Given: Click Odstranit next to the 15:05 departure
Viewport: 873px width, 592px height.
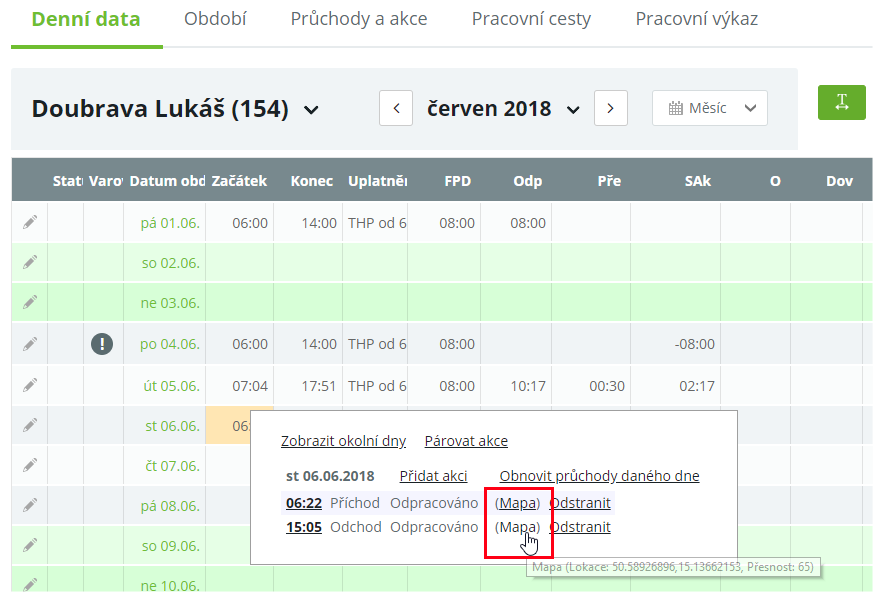Looking at the screenshot, I should tap(580, 527).
